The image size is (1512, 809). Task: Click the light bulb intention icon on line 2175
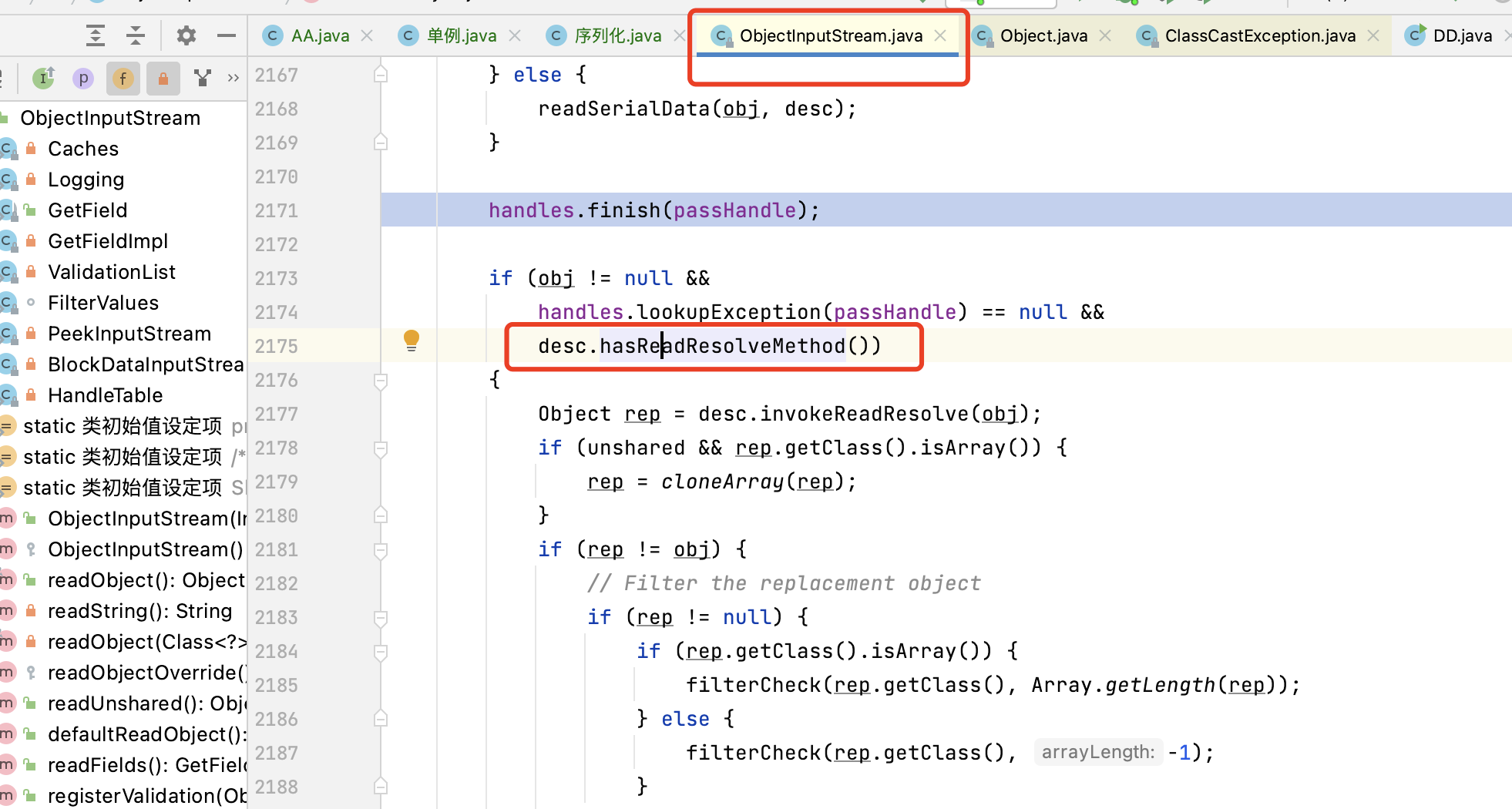(x=412, y=340)
